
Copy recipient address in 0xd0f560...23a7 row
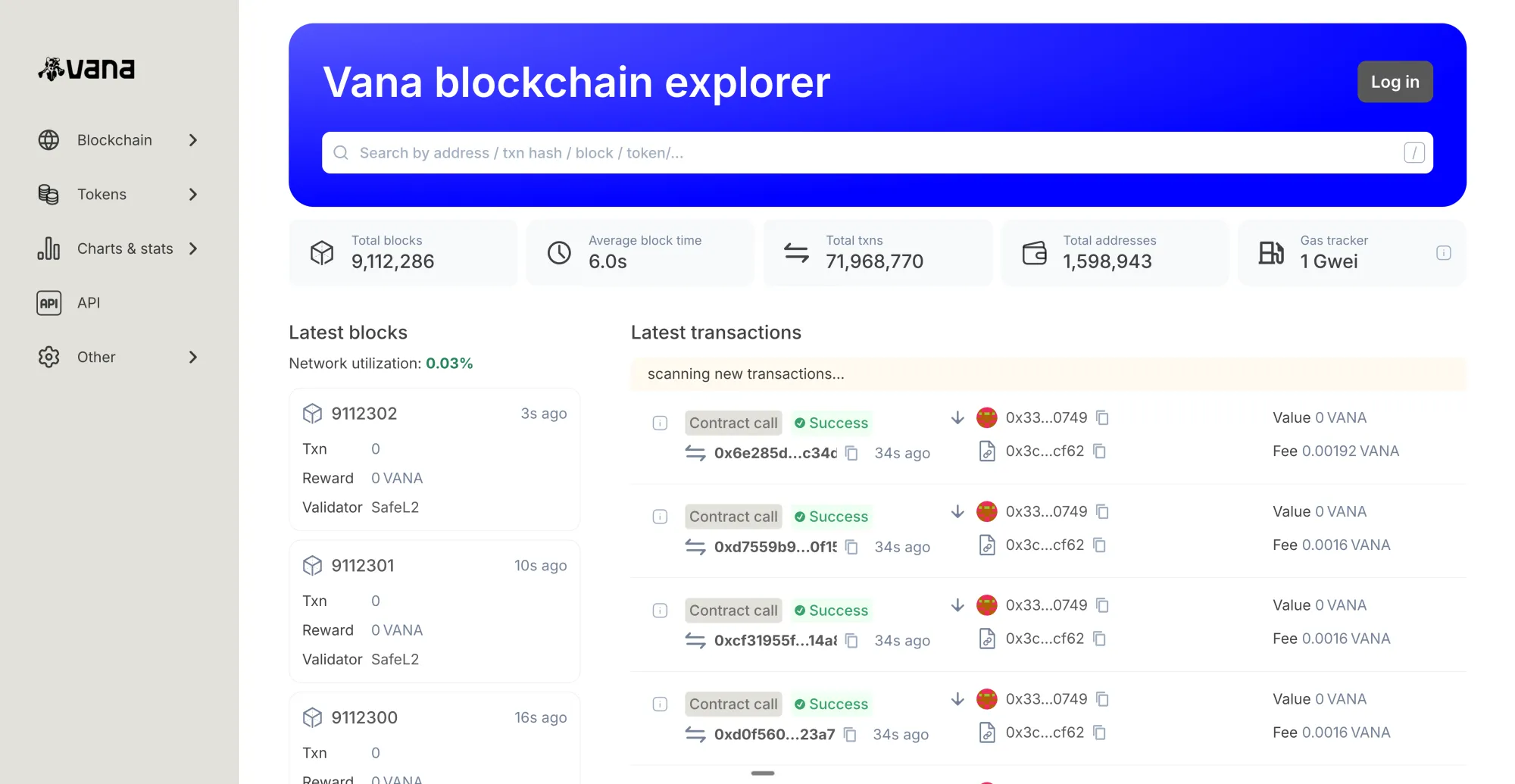point(1100,733)
